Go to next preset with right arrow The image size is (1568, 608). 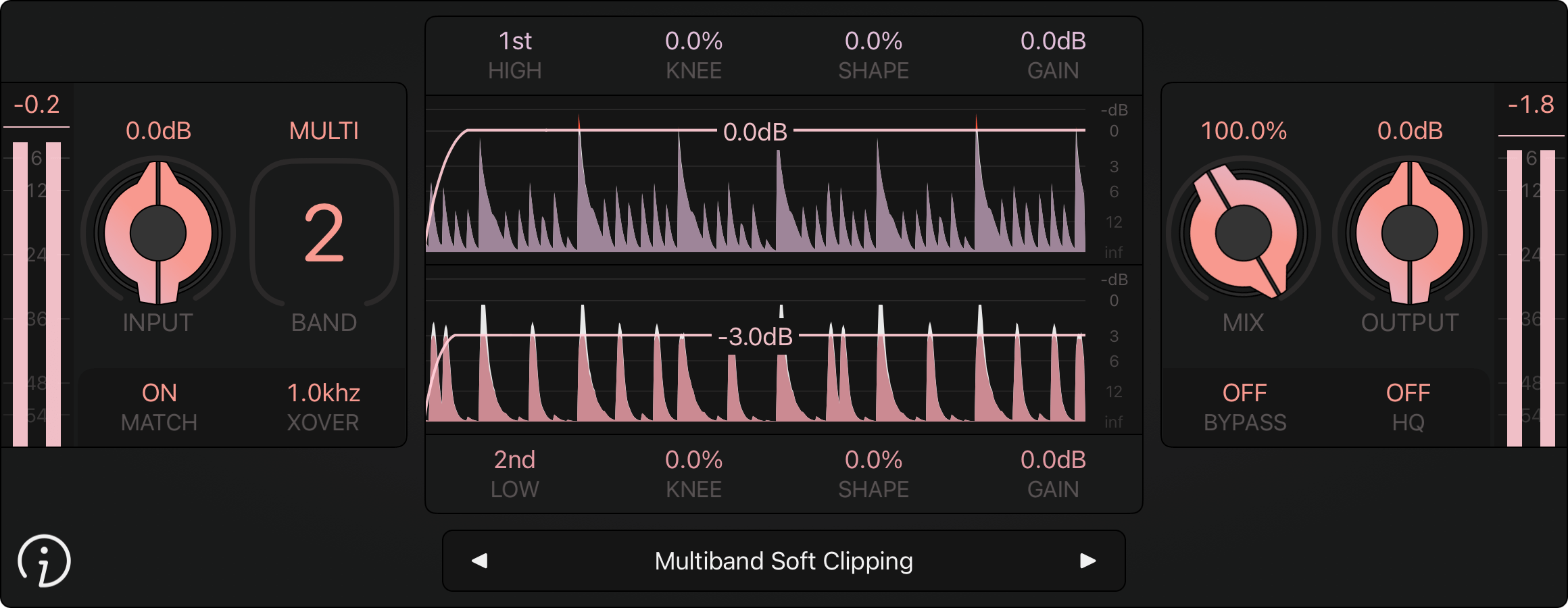1087,561
